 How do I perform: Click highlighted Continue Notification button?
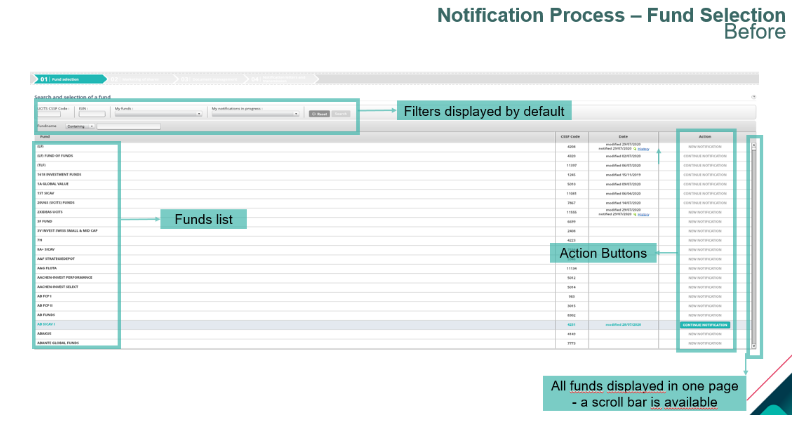(x=705, y=325)
